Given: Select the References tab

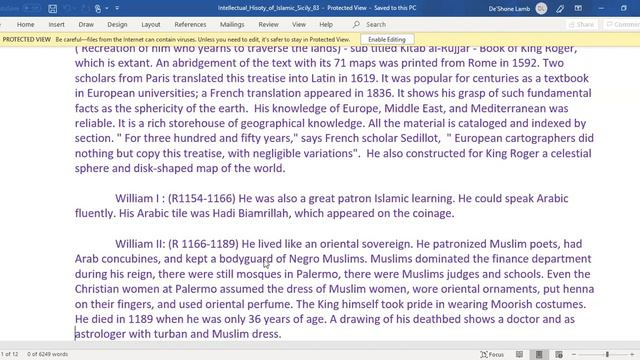Looking at the screenshot, I should point(190,24).
